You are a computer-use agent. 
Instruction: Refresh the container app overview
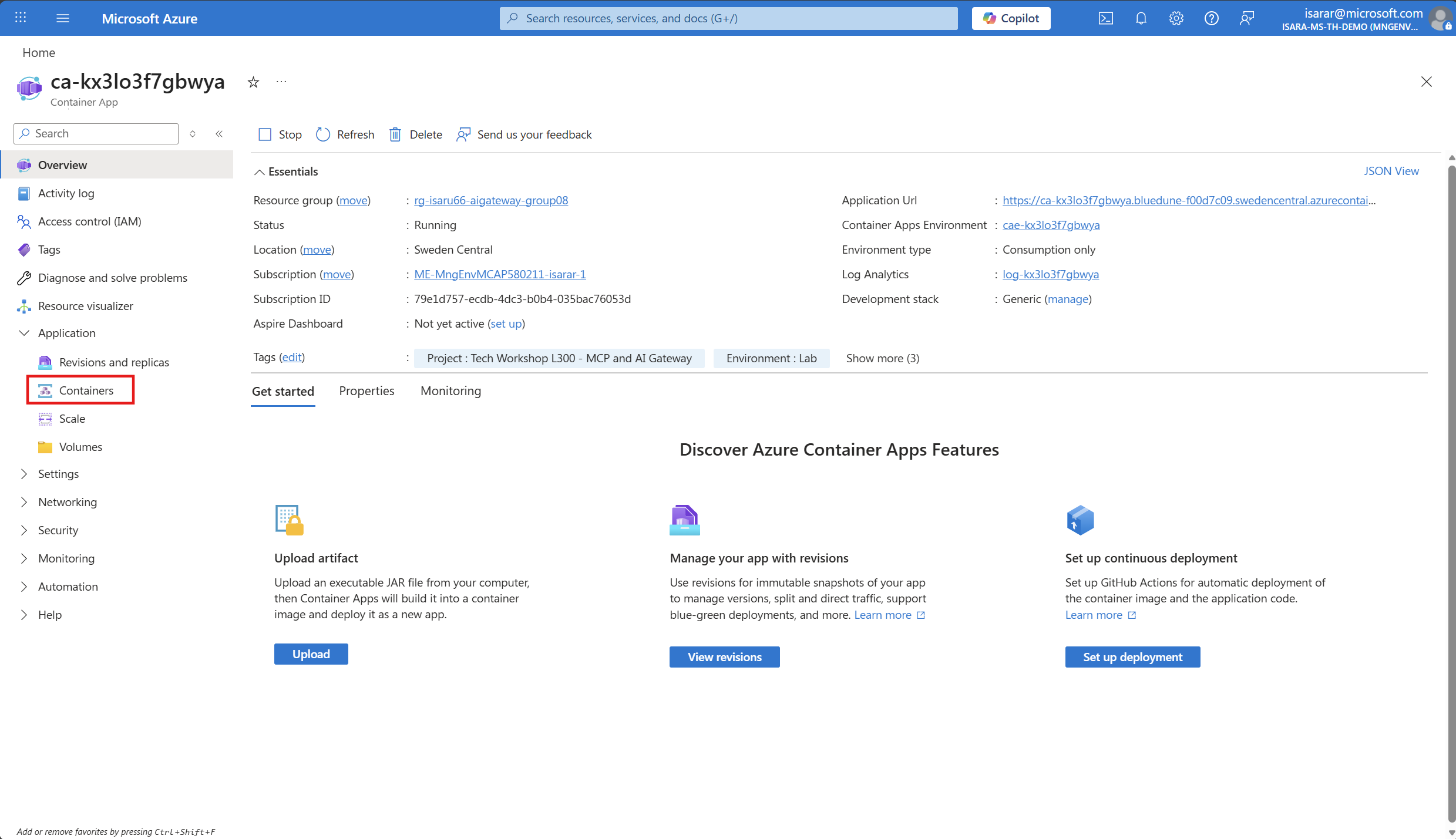(x=345, y=134)
